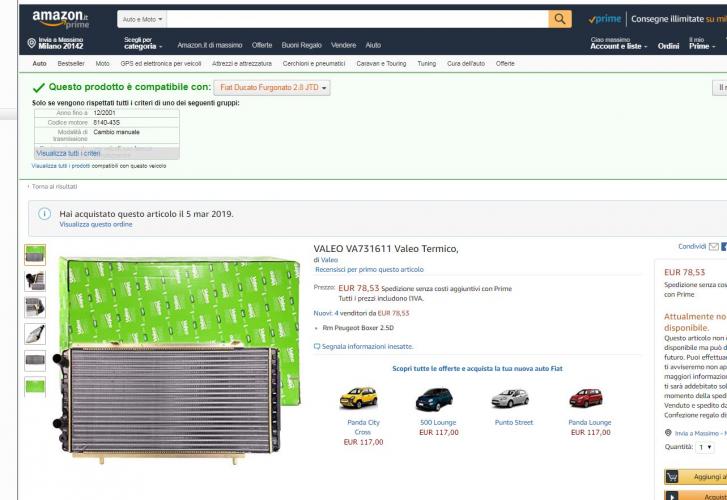Image resolution: width=727 pixels, height=500 pixels.
Task: Open Offerte in the category bar
Action: click(x=505, y=64)
